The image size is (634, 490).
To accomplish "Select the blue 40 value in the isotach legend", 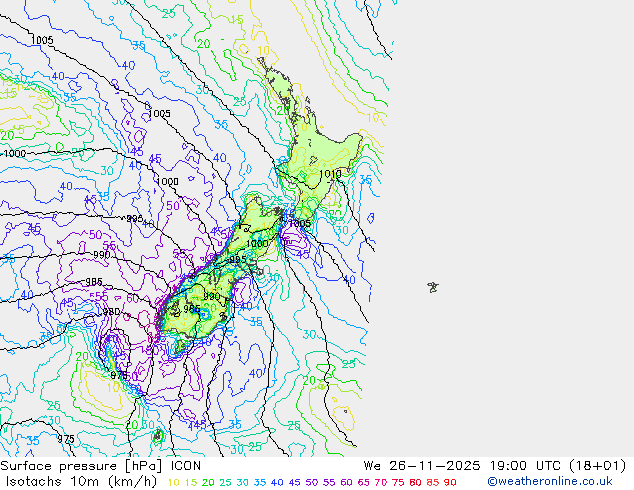I will (x=277, y=482).
